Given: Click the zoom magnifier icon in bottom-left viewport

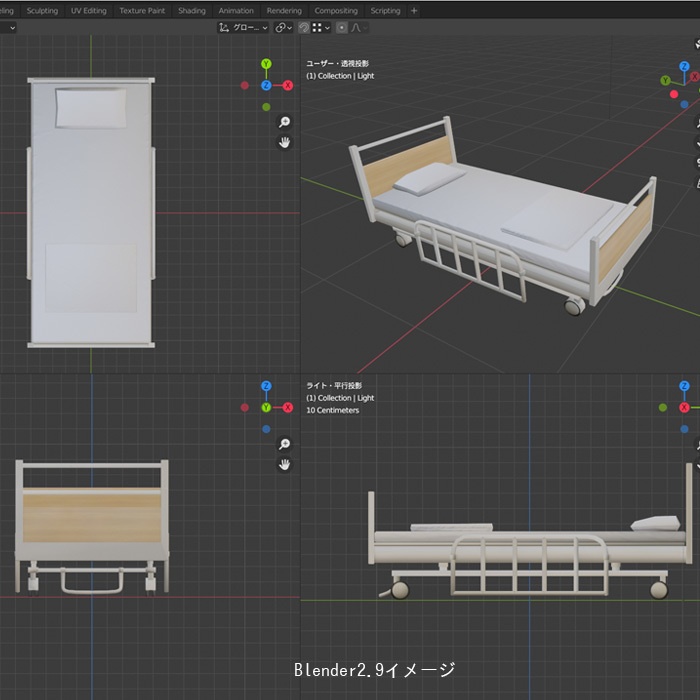Looking at the screenshot, I should click(x=284, y=444).
